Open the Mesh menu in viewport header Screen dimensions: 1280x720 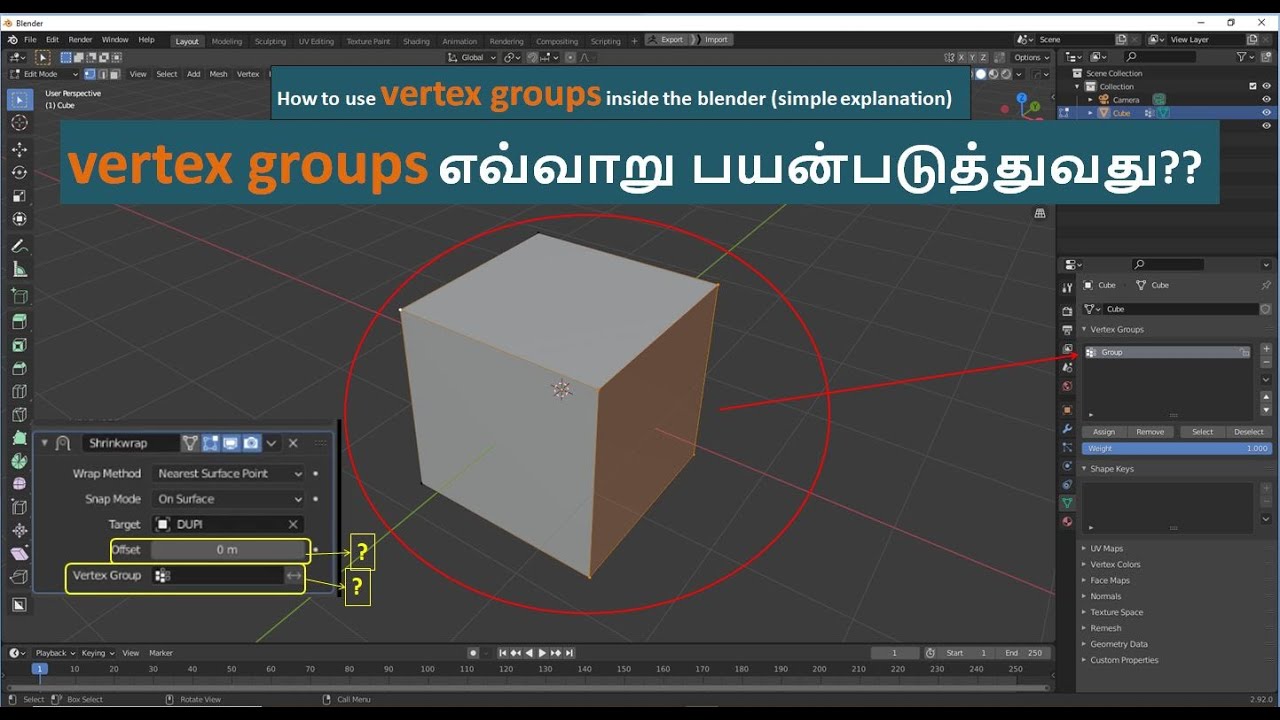click(218, 74)
